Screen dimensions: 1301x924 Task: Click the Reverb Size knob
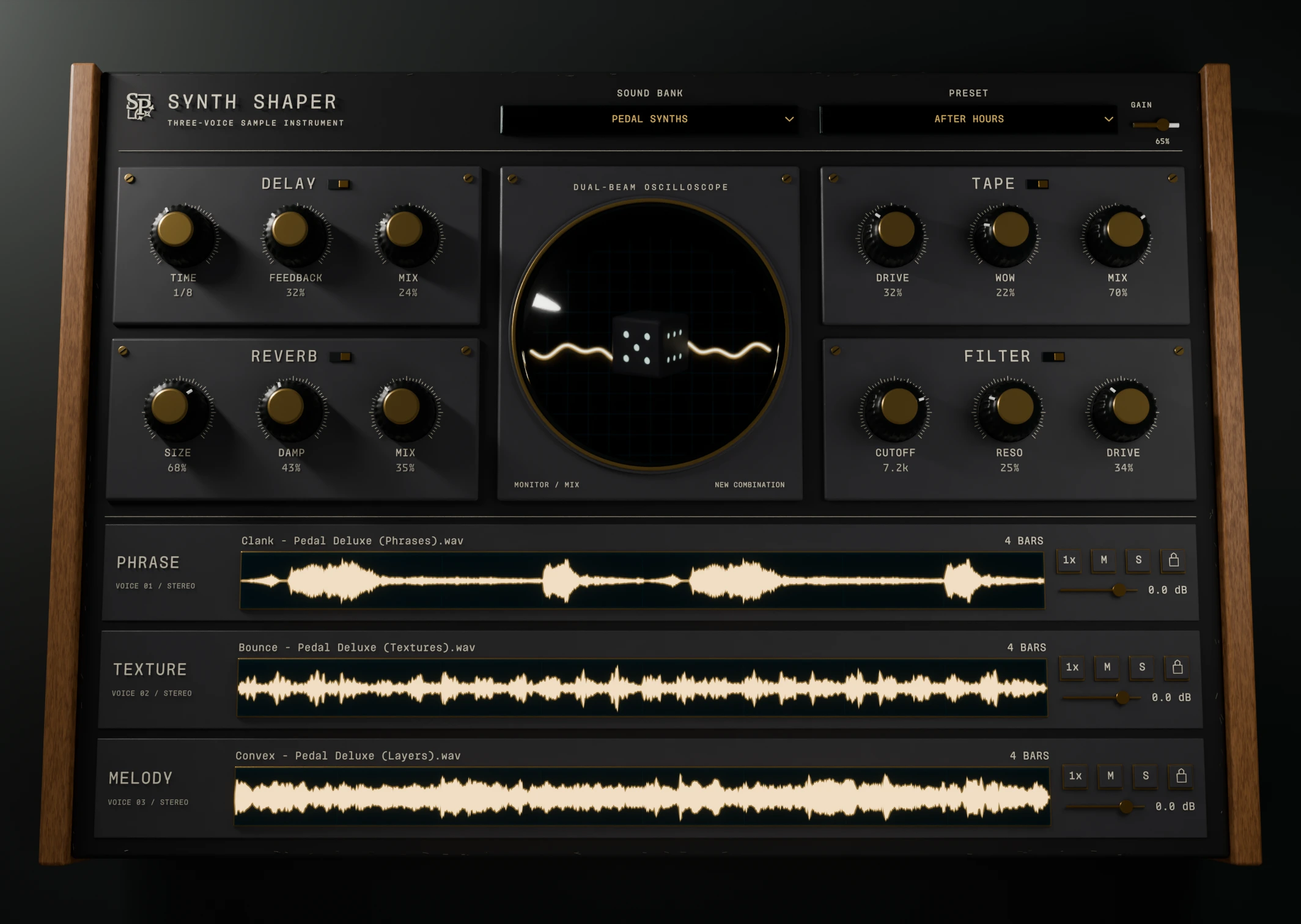pyautogui.click(x=177, y=410)
